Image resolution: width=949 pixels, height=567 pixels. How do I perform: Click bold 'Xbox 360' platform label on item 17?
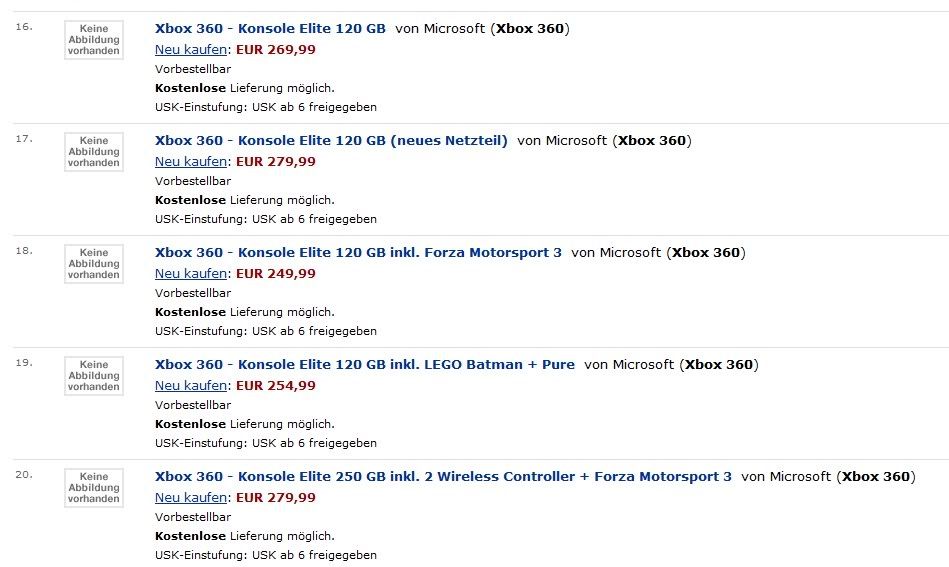tap(652, 141)
